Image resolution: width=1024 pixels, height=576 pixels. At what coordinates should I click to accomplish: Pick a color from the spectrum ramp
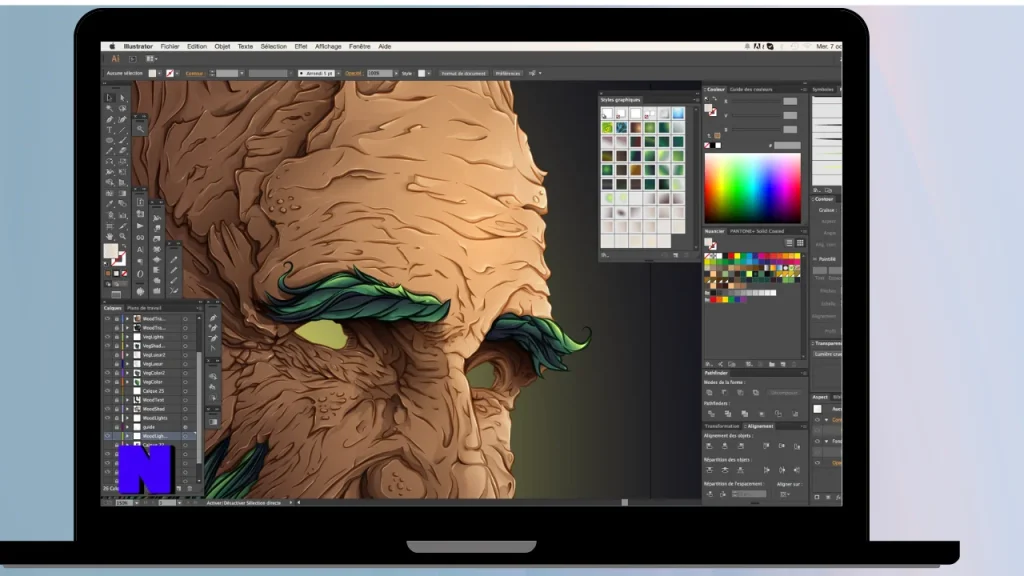[752, 188]
